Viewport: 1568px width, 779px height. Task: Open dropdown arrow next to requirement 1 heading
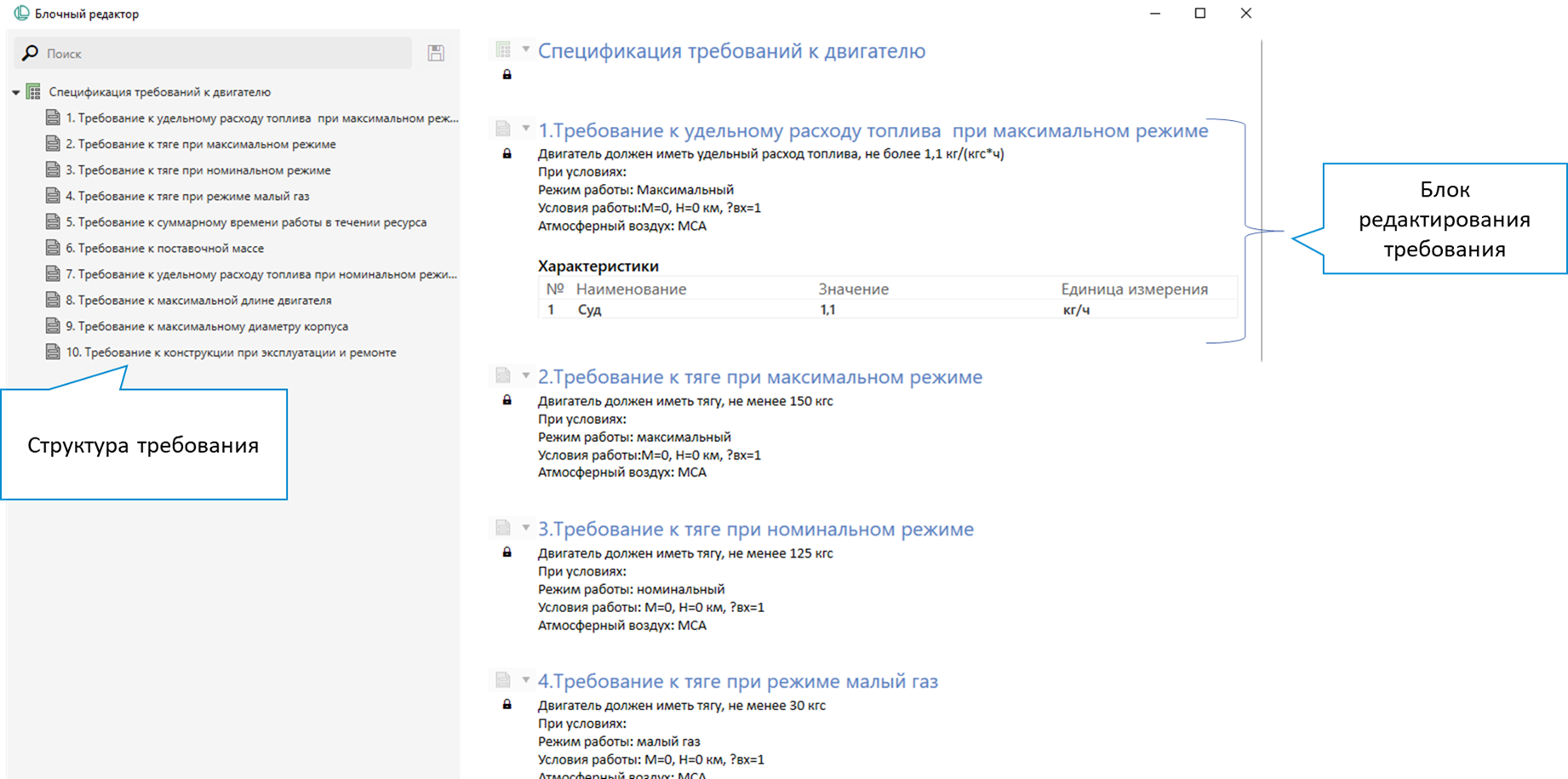coord(526,129)
